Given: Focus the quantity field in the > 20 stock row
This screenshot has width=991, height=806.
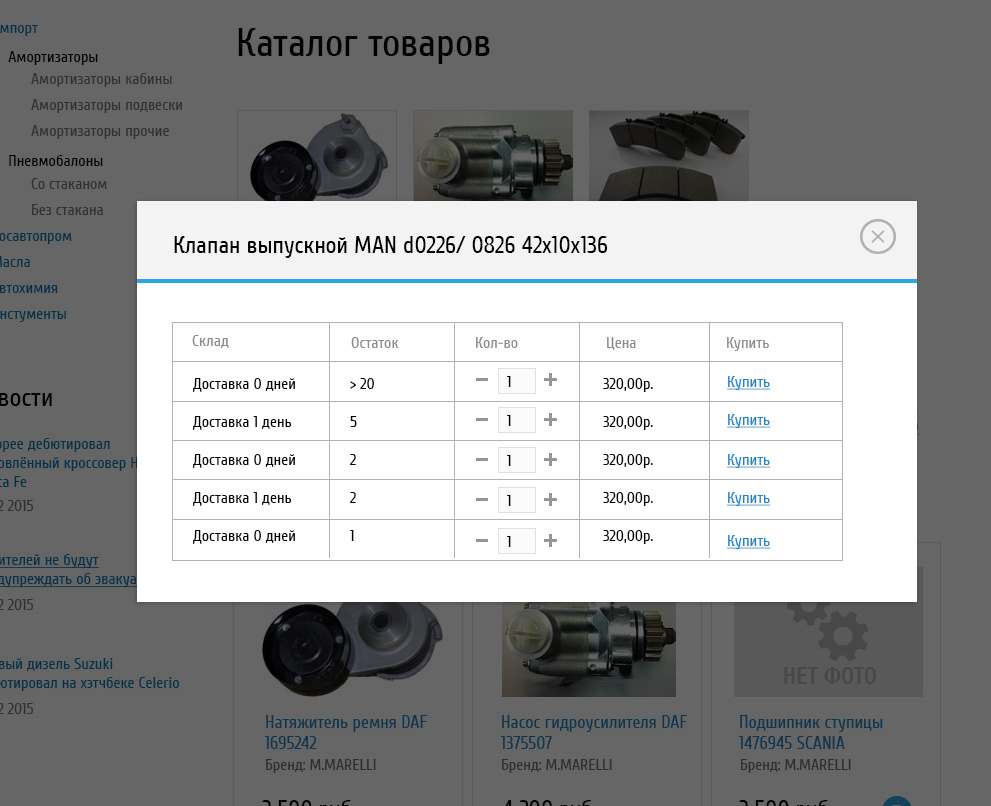Looking at the screenshot, I should tap(516, 381).
